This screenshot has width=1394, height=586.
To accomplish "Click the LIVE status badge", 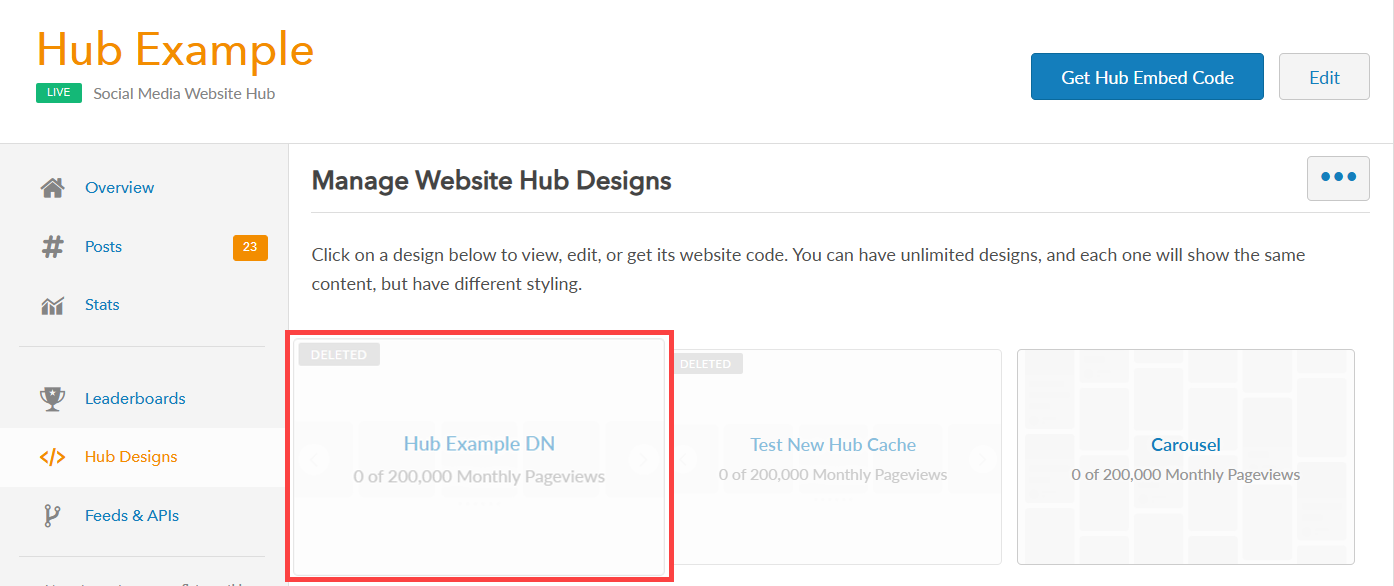I will (59, 92).
